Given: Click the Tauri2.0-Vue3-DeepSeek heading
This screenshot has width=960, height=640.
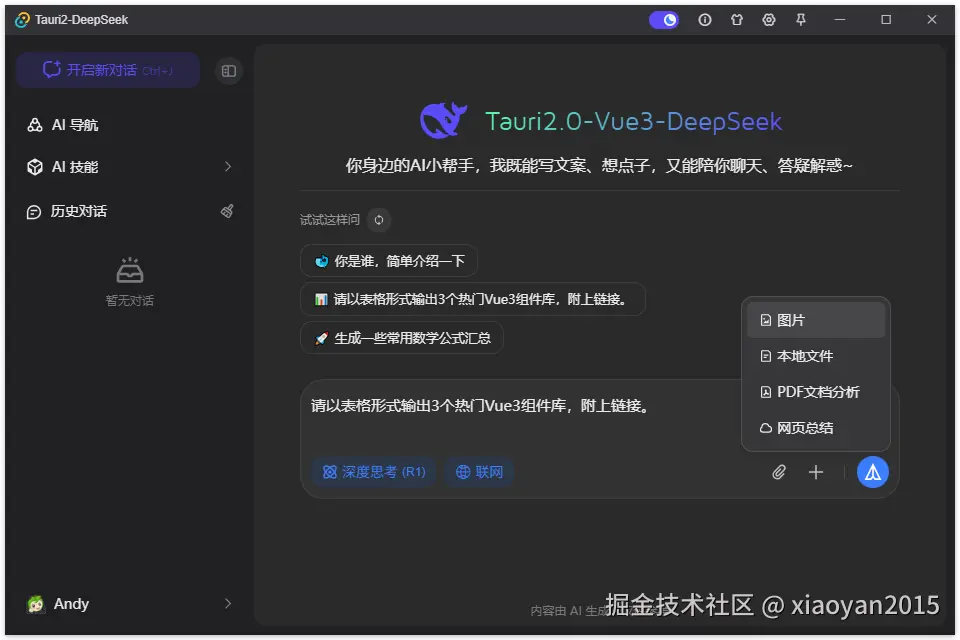Looking at the screenshot, I should coord(634,121).
